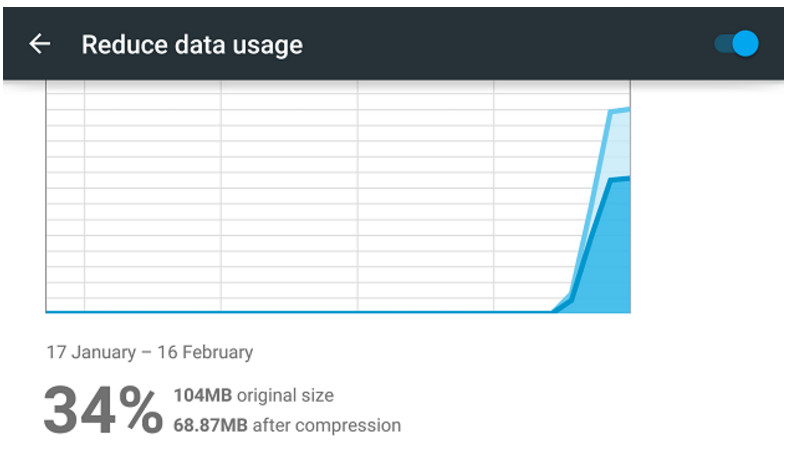Click where the chart lines begin rising

tap(553, 310)
